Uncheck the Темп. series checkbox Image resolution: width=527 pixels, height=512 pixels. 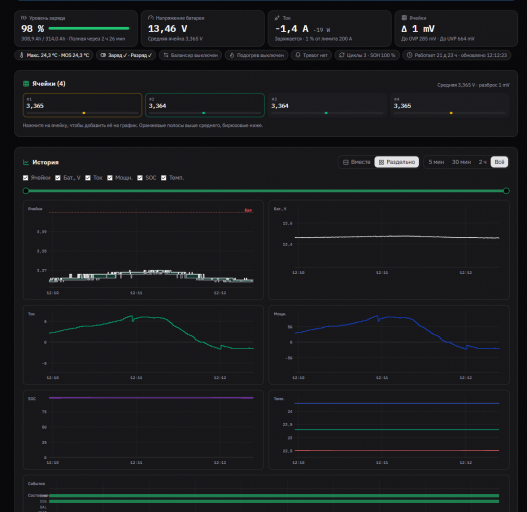click(x=164, y=178)
